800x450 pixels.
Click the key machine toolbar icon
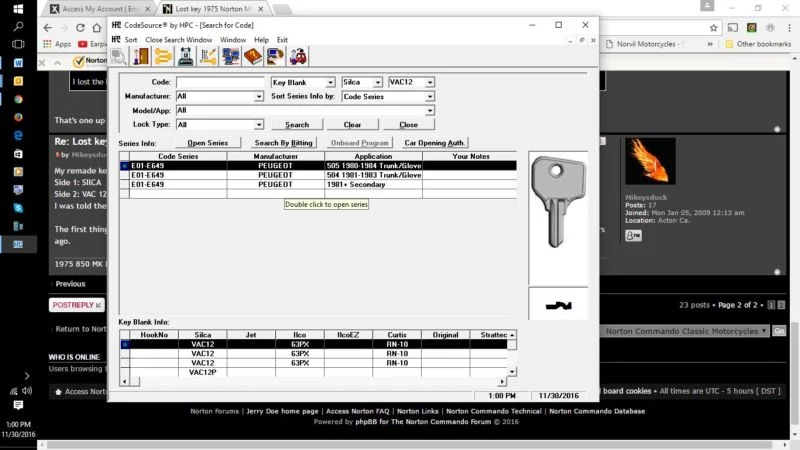tap(186, 56)
